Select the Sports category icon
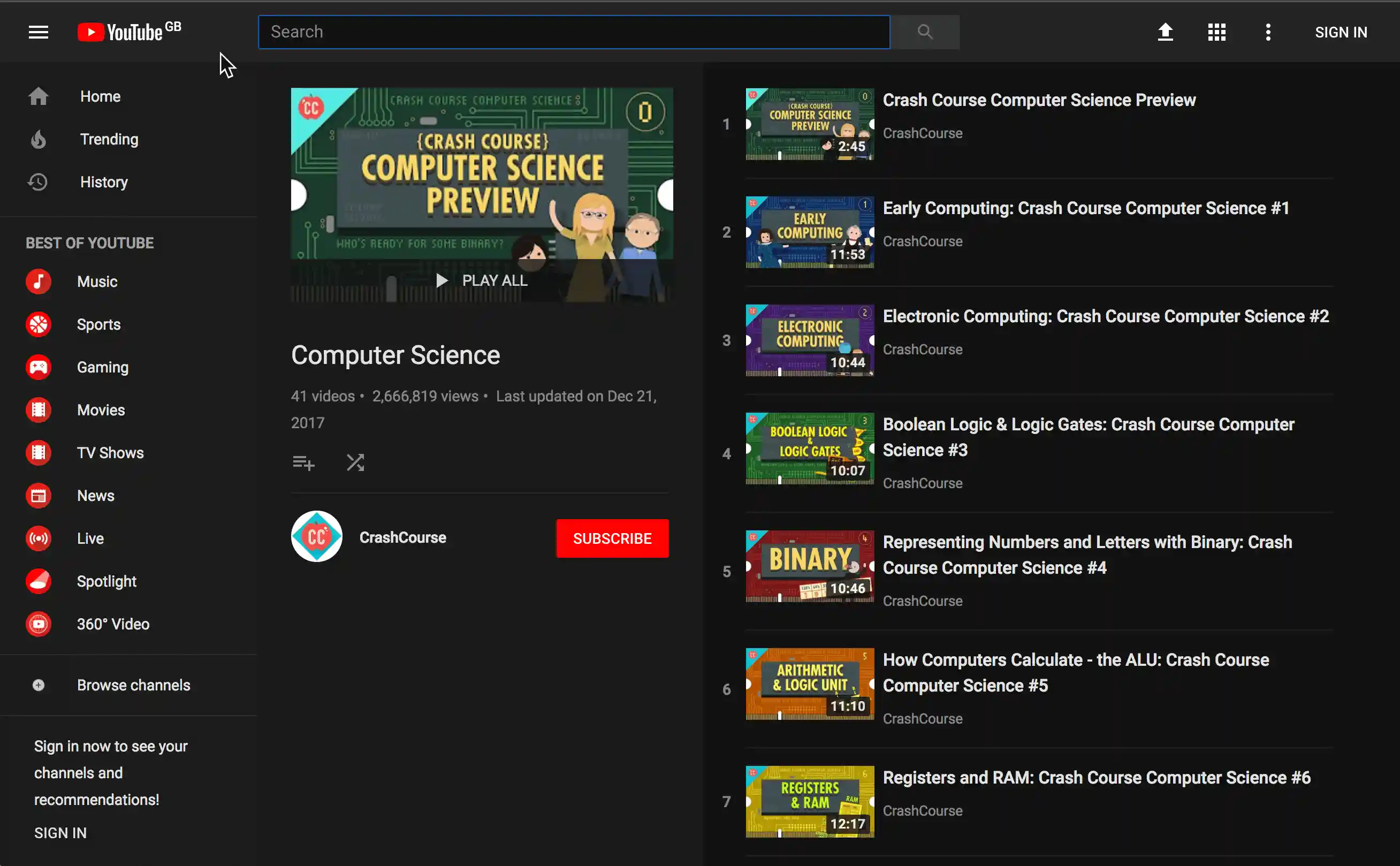Screen dimensions: 1400x866 pos(38,324)
